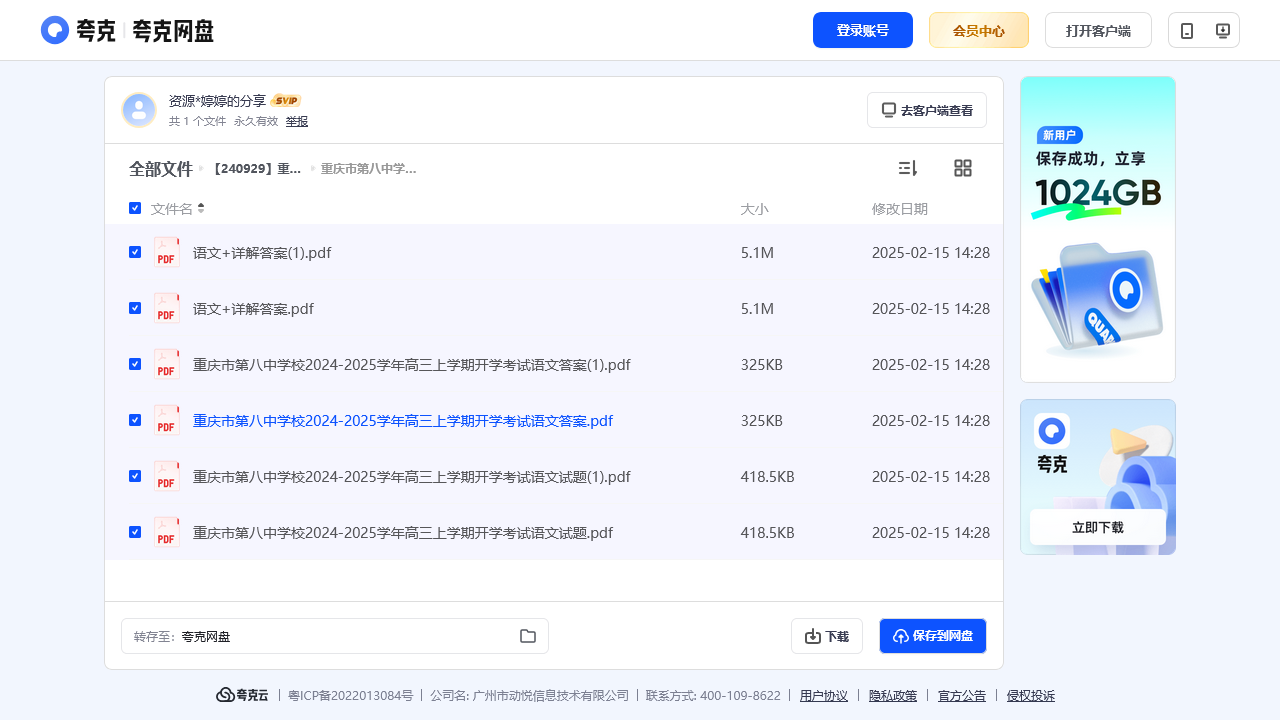Switch to grid view icon
Viewport: 1280px width, 720px height.
click(963, 168)
